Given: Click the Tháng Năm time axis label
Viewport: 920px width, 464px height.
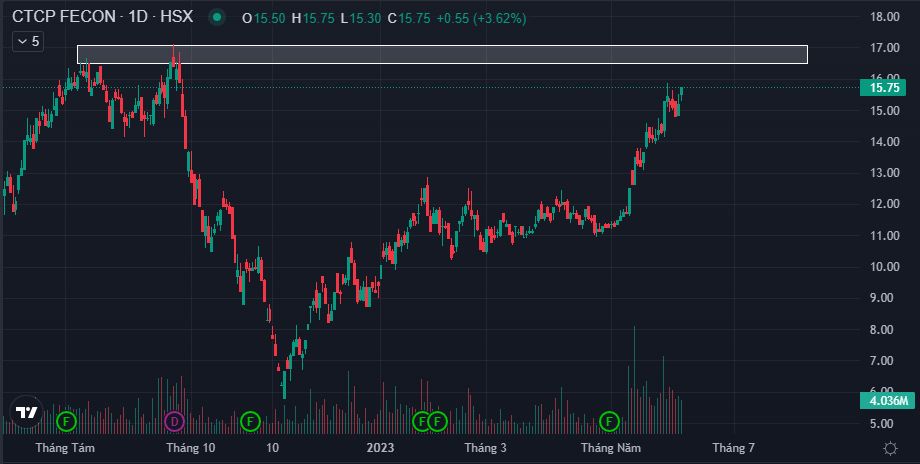Looking at the screenshot, I should 611,448.
